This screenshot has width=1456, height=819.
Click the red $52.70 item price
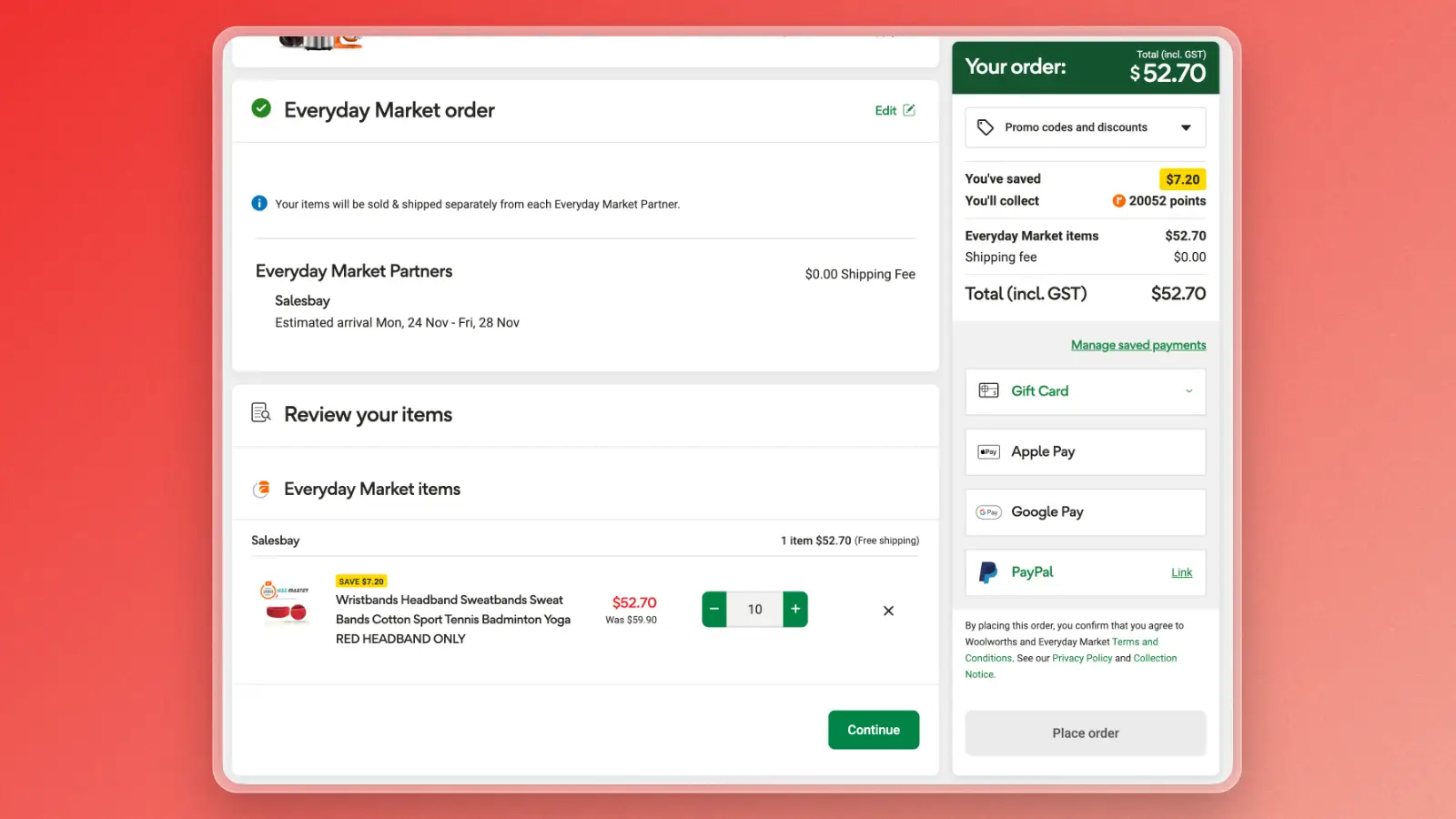634,602
